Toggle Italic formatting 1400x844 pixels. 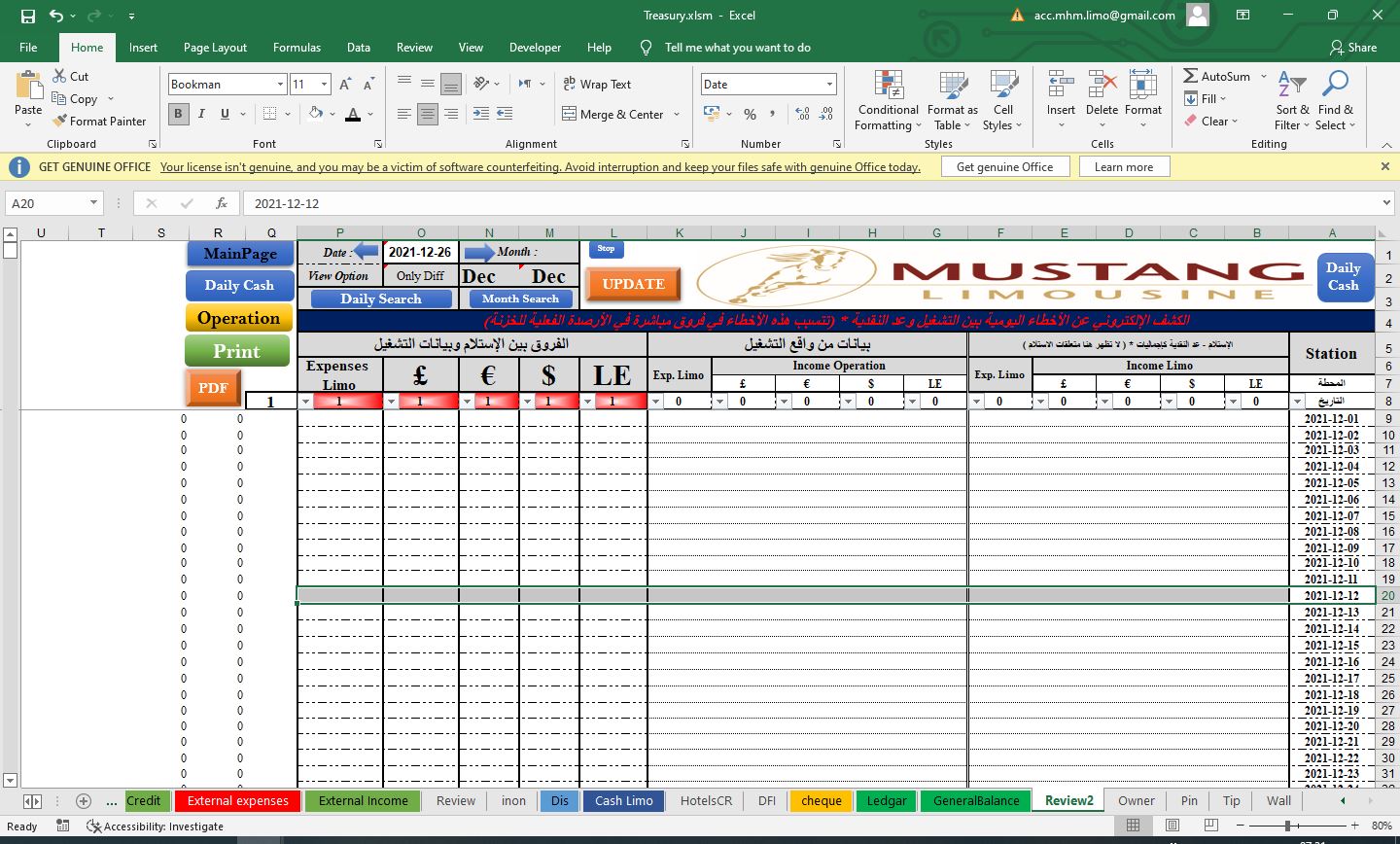click(x=201, y=114)
